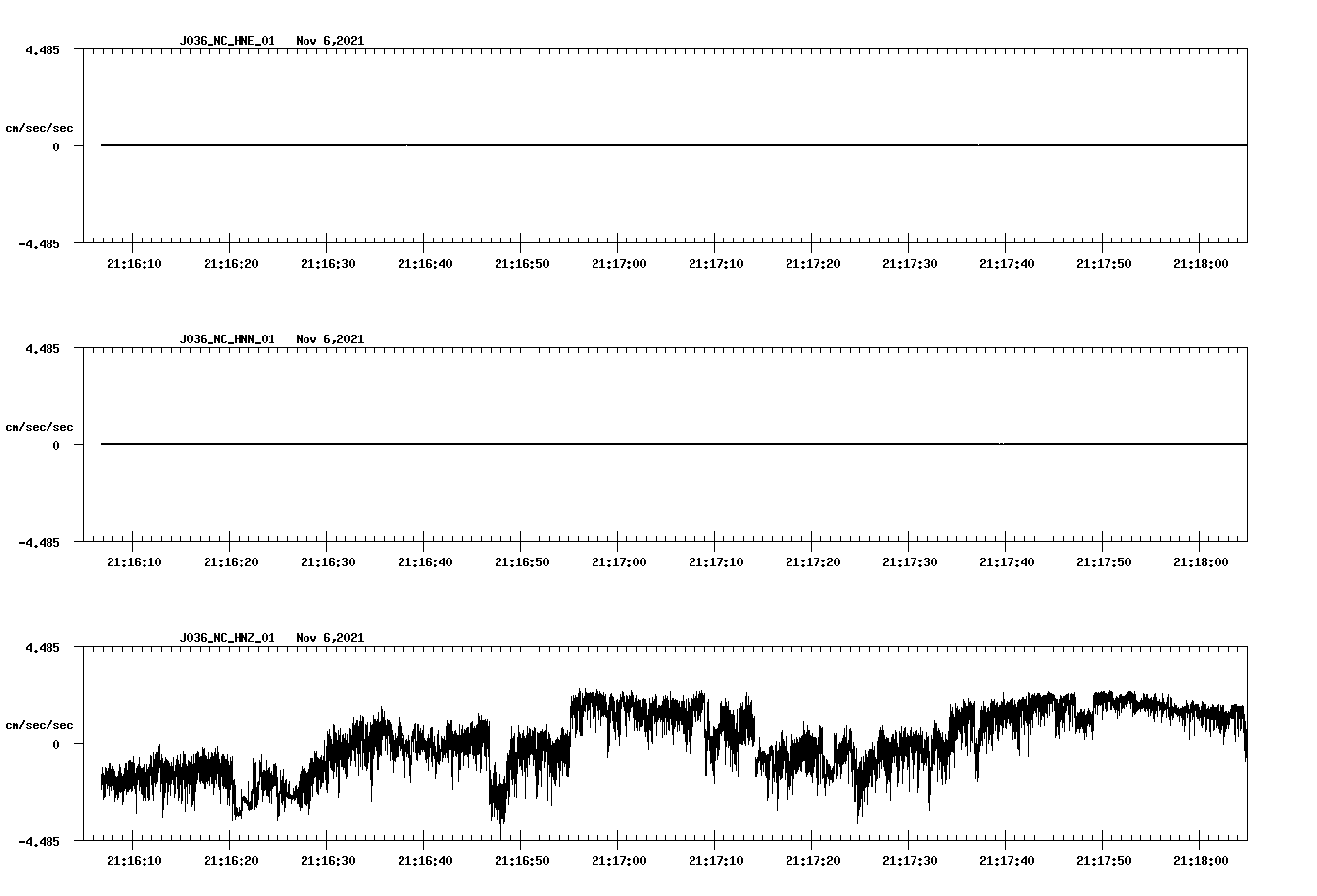Screen dimensions: 1317x896
Task: Click 21:18:00 on the HNZ time axis
Action: pos(1201,861)
